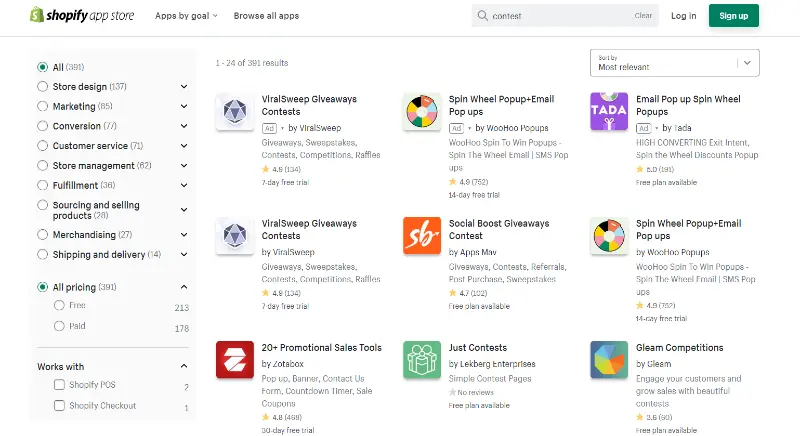Expand the Merchandising chevron
The image size is (800, 436).
(184, 235)
